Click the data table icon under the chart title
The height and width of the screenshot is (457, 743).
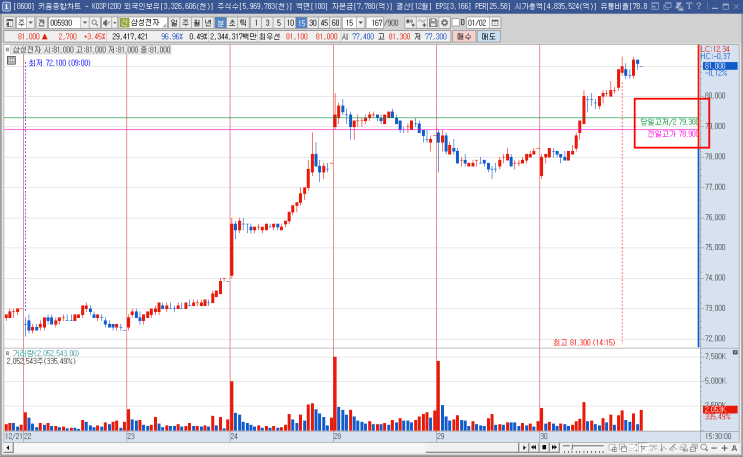[x=11, y=60]
